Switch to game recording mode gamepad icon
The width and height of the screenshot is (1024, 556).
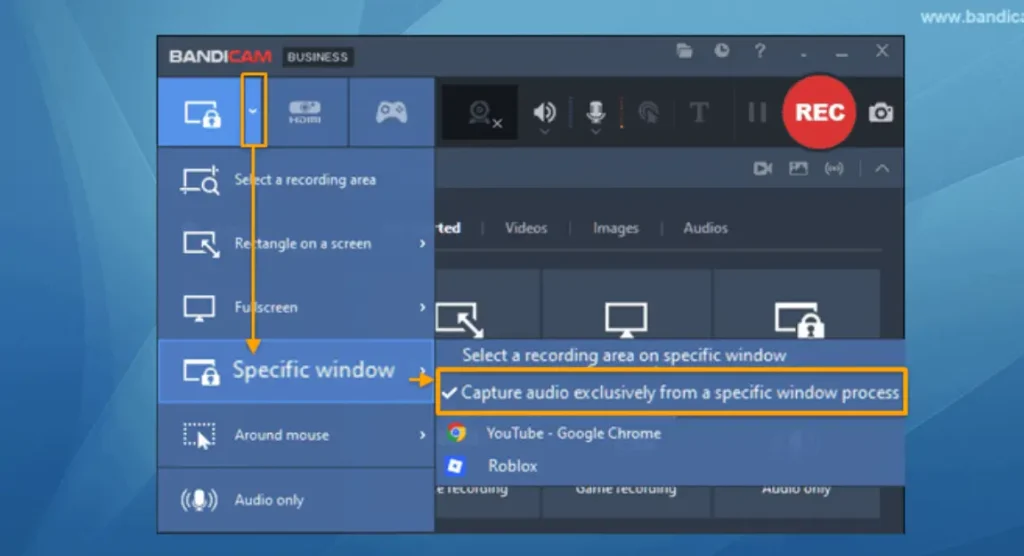pyautogui.click(x=391, y=112)
